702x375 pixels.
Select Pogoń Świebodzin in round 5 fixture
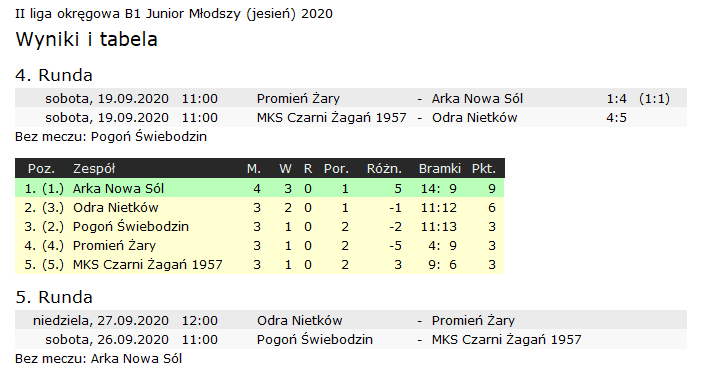(315, 340)
